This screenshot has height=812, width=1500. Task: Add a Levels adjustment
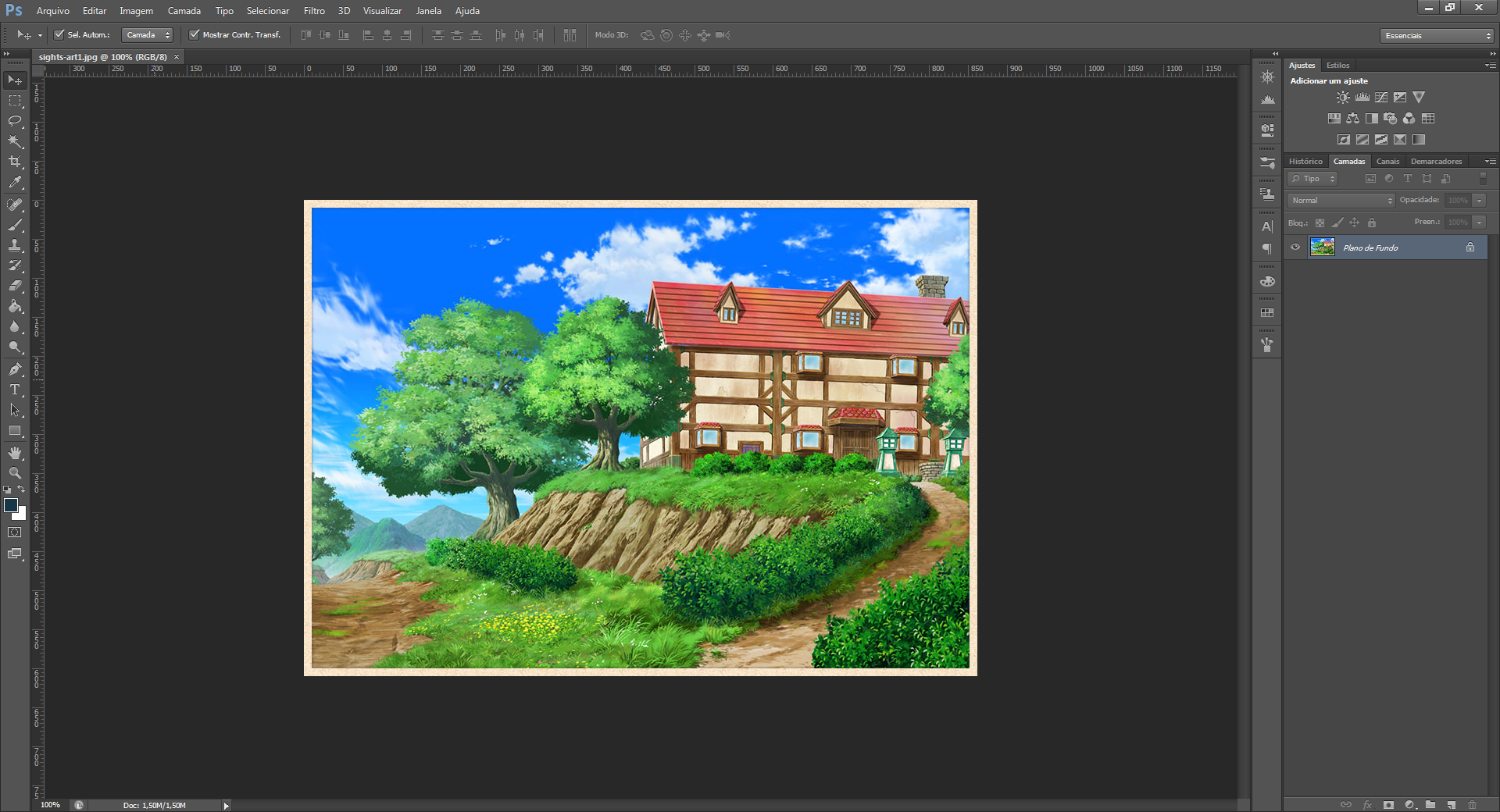point(1362,98)
